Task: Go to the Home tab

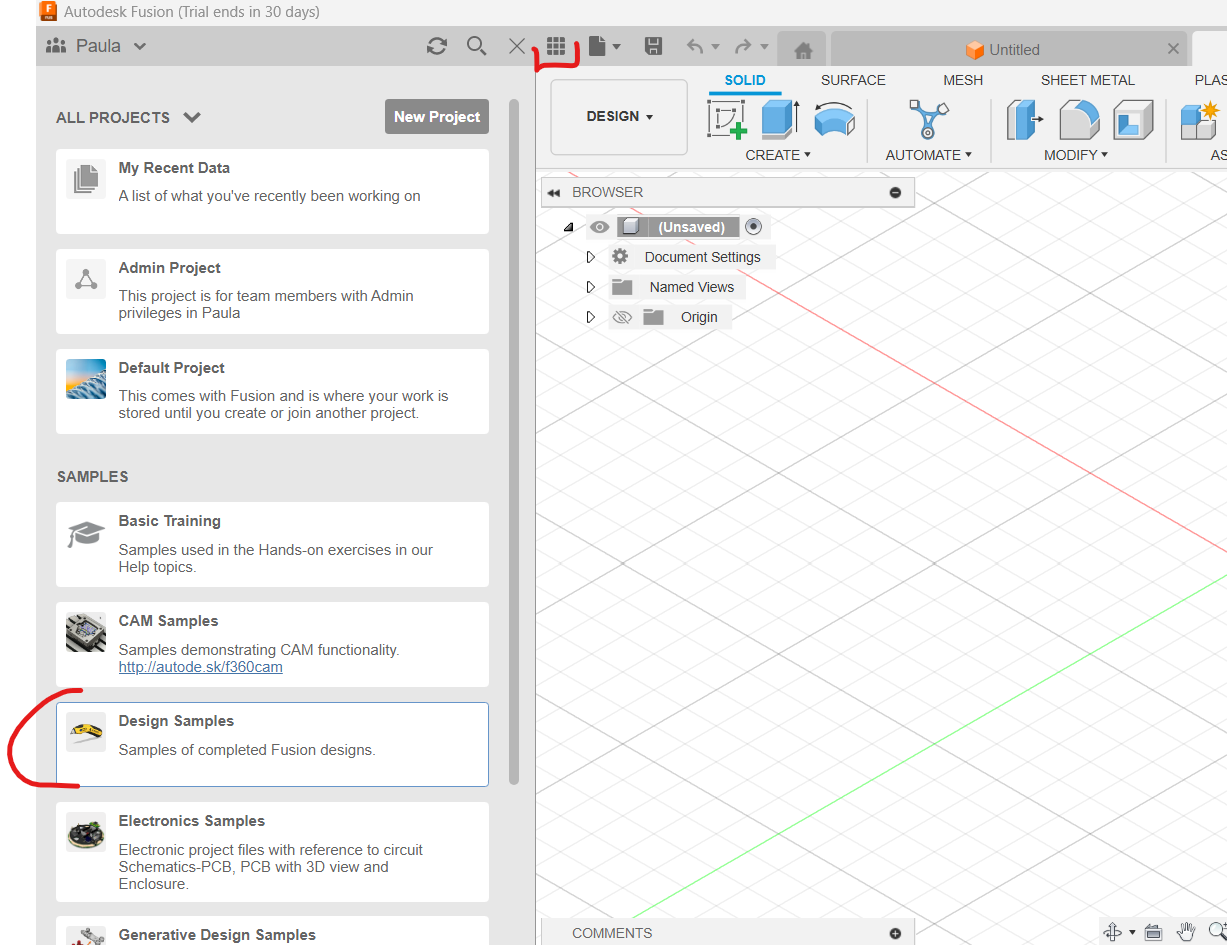Action: point(801,49)
